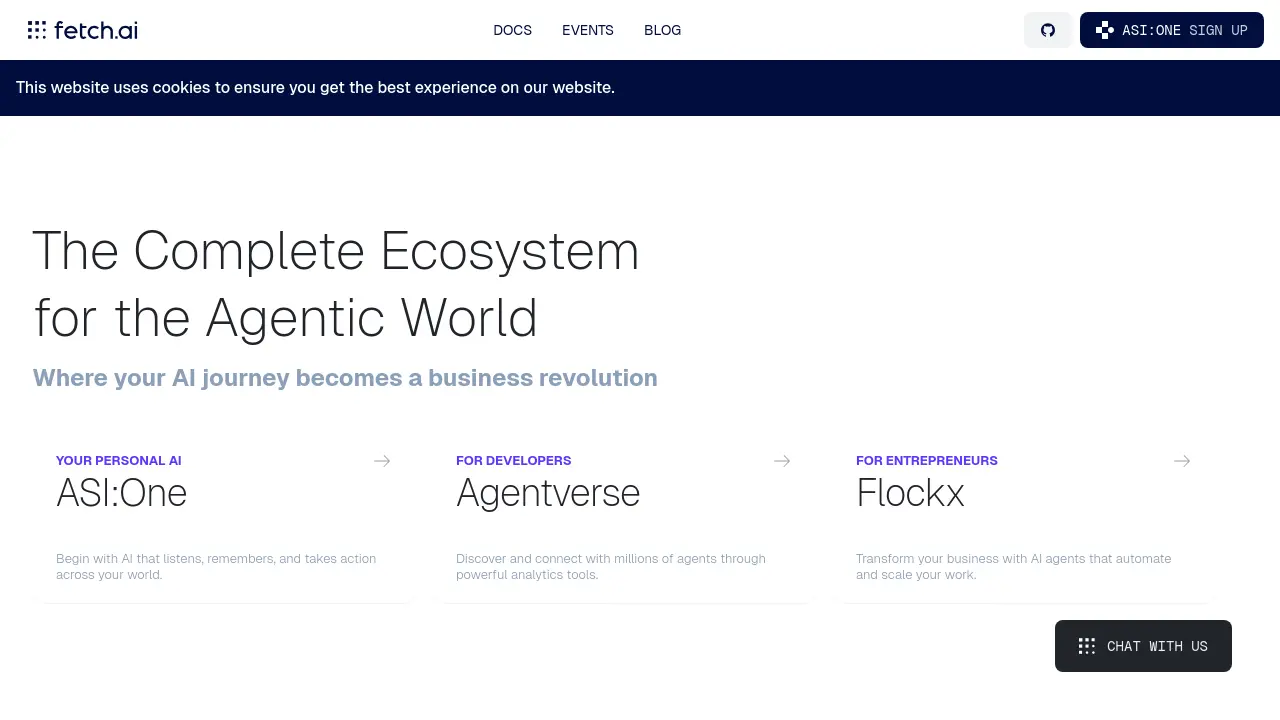Screen dimensions: 1280x720
Task: Click the Agentverse card heading
Action: click(548, 493)
